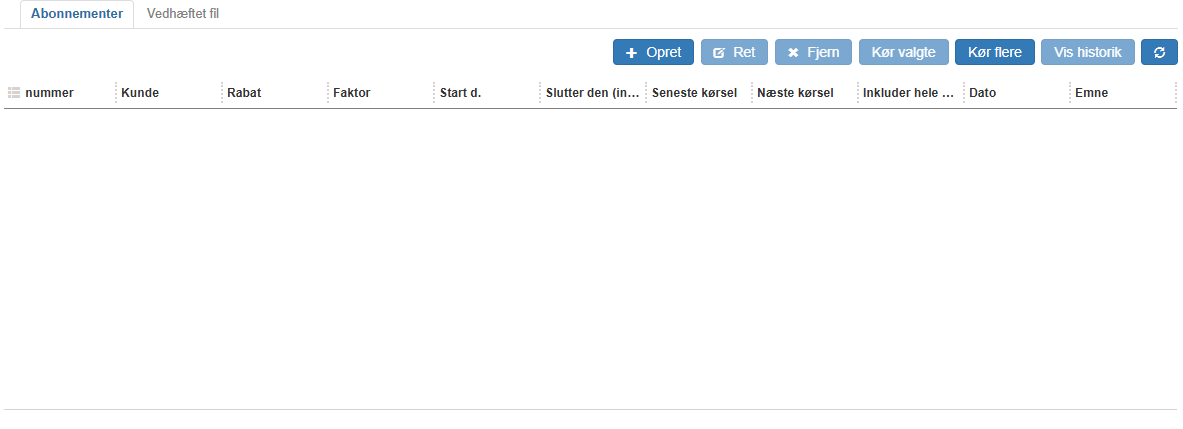
Task: Sort by the Kunde column header
Action: click(140, 93)
